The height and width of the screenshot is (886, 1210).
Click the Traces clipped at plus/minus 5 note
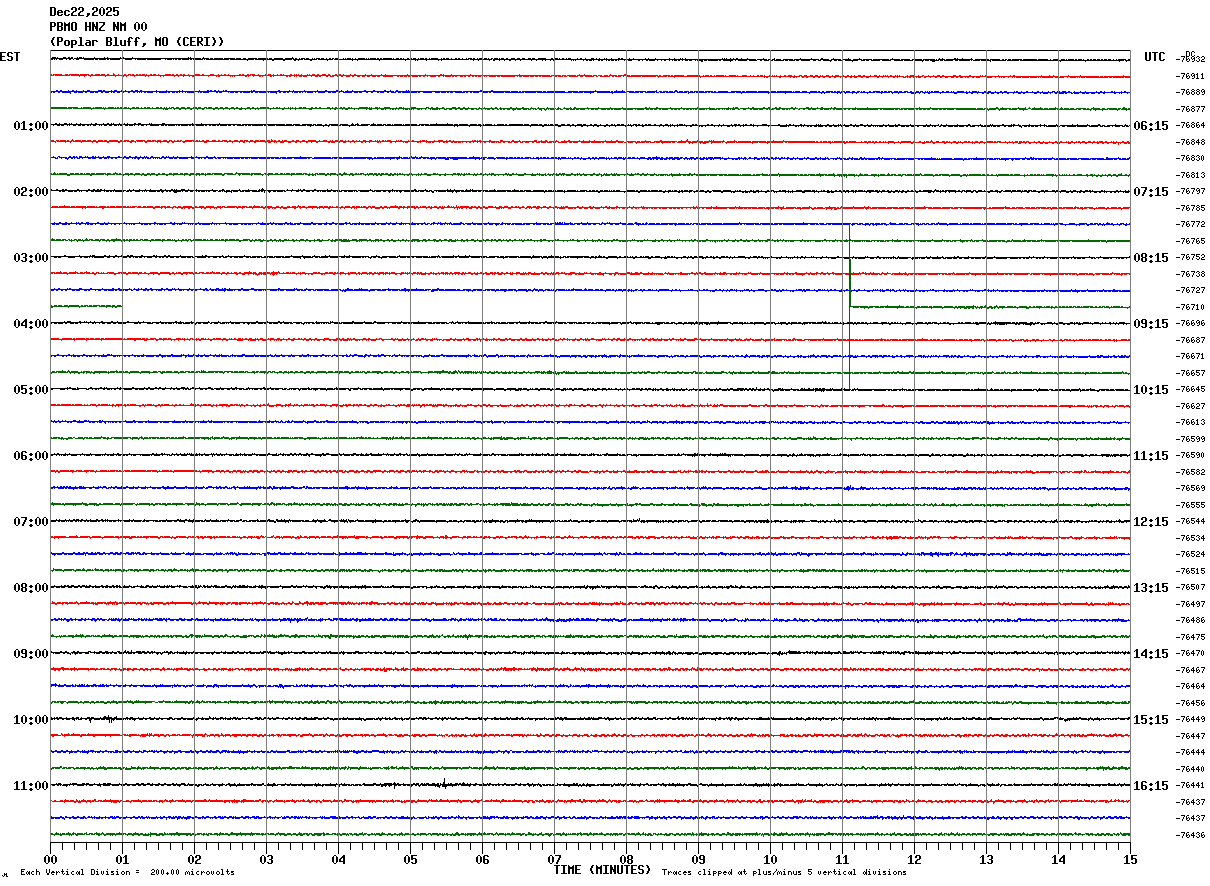784,873
